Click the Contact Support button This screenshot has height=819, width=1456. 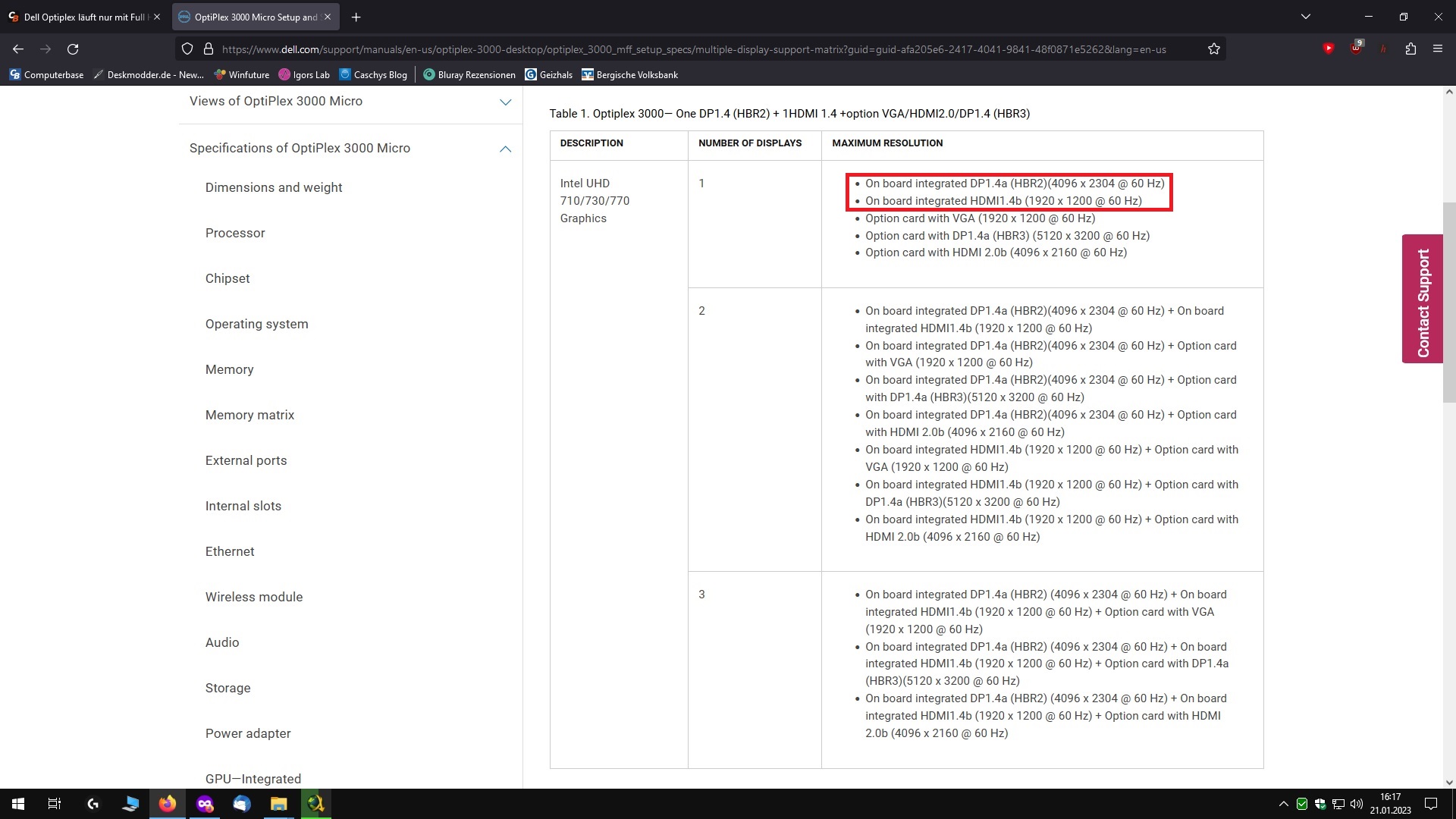coord(1423,299)
